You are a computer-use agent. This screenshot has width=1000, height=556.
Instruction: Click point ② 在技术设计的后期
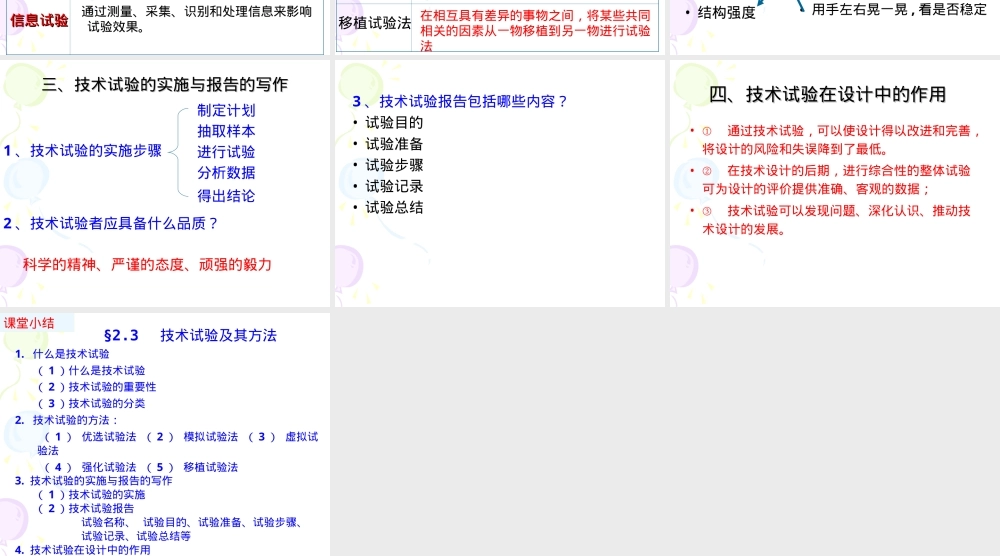pos(836,179)
